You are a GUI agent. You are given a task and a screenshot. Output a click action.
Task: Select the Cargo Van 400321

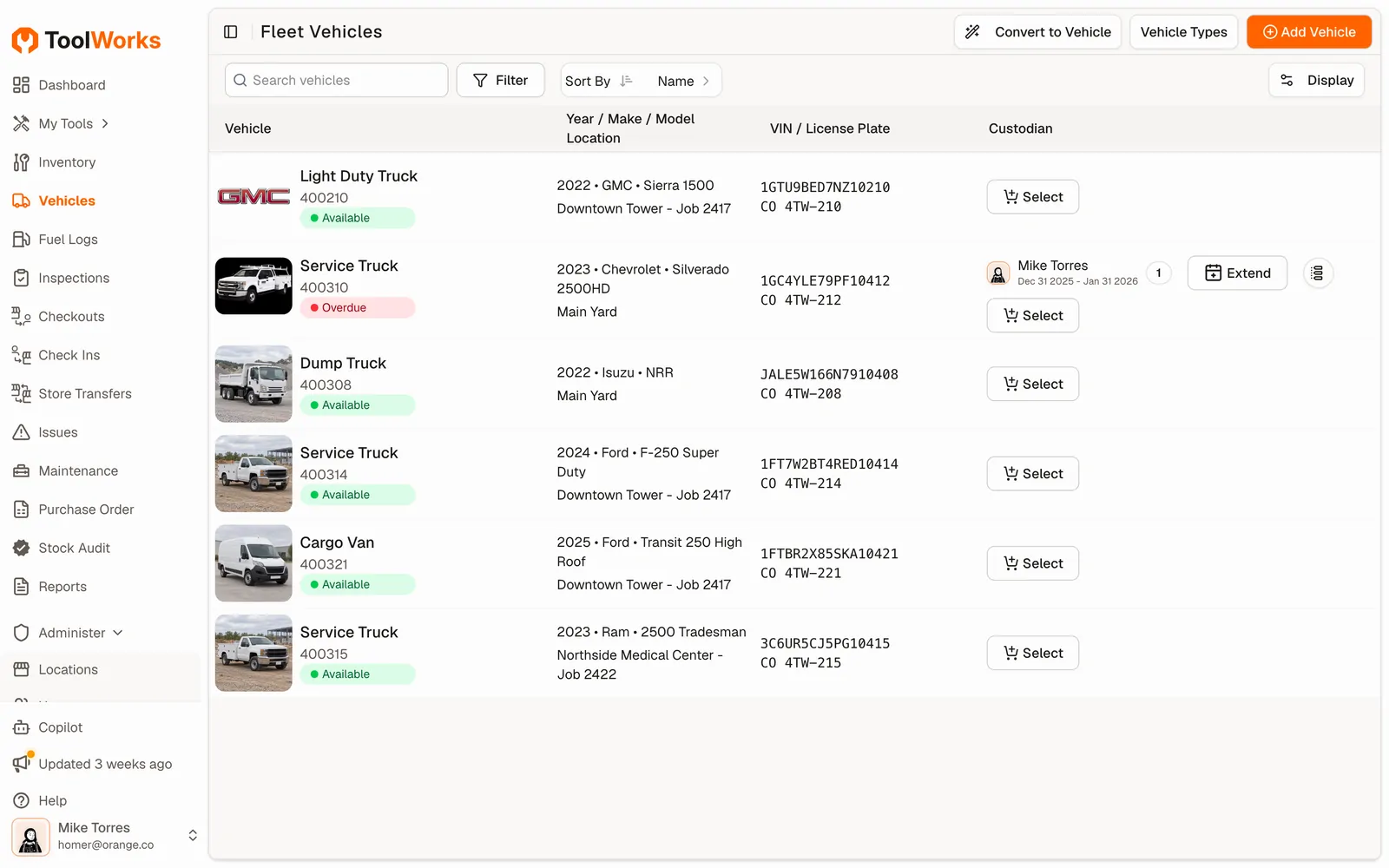point(1033,563)
